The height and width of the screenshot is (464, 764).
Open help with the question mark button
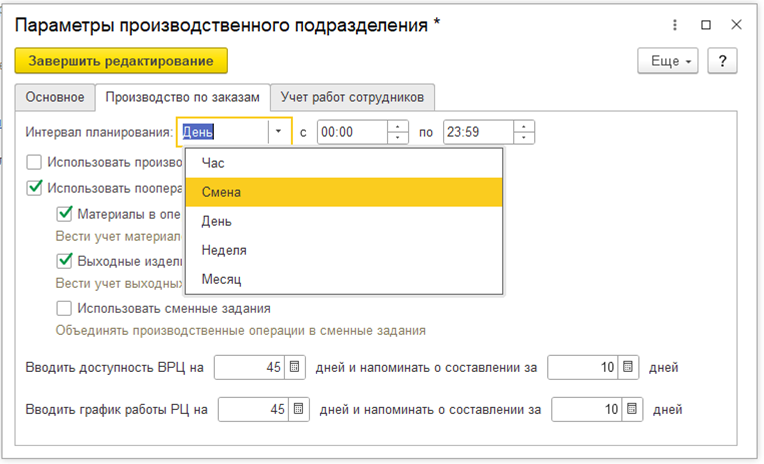(x=722, y=61)
